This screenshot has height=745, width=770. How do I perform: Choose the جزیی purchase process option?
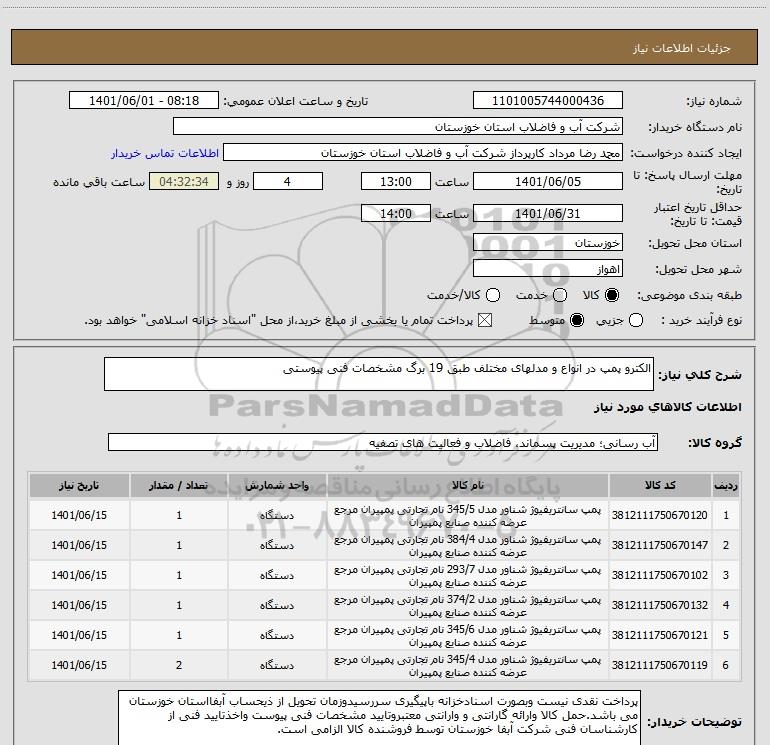[635, 321]
